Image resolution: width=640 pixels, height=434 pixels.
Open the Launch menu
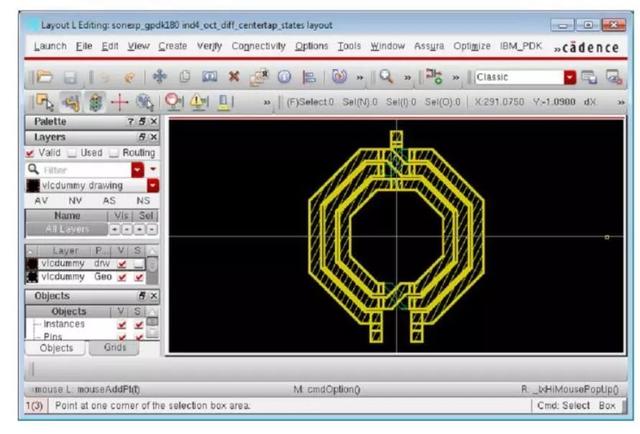tap(50, 46)
